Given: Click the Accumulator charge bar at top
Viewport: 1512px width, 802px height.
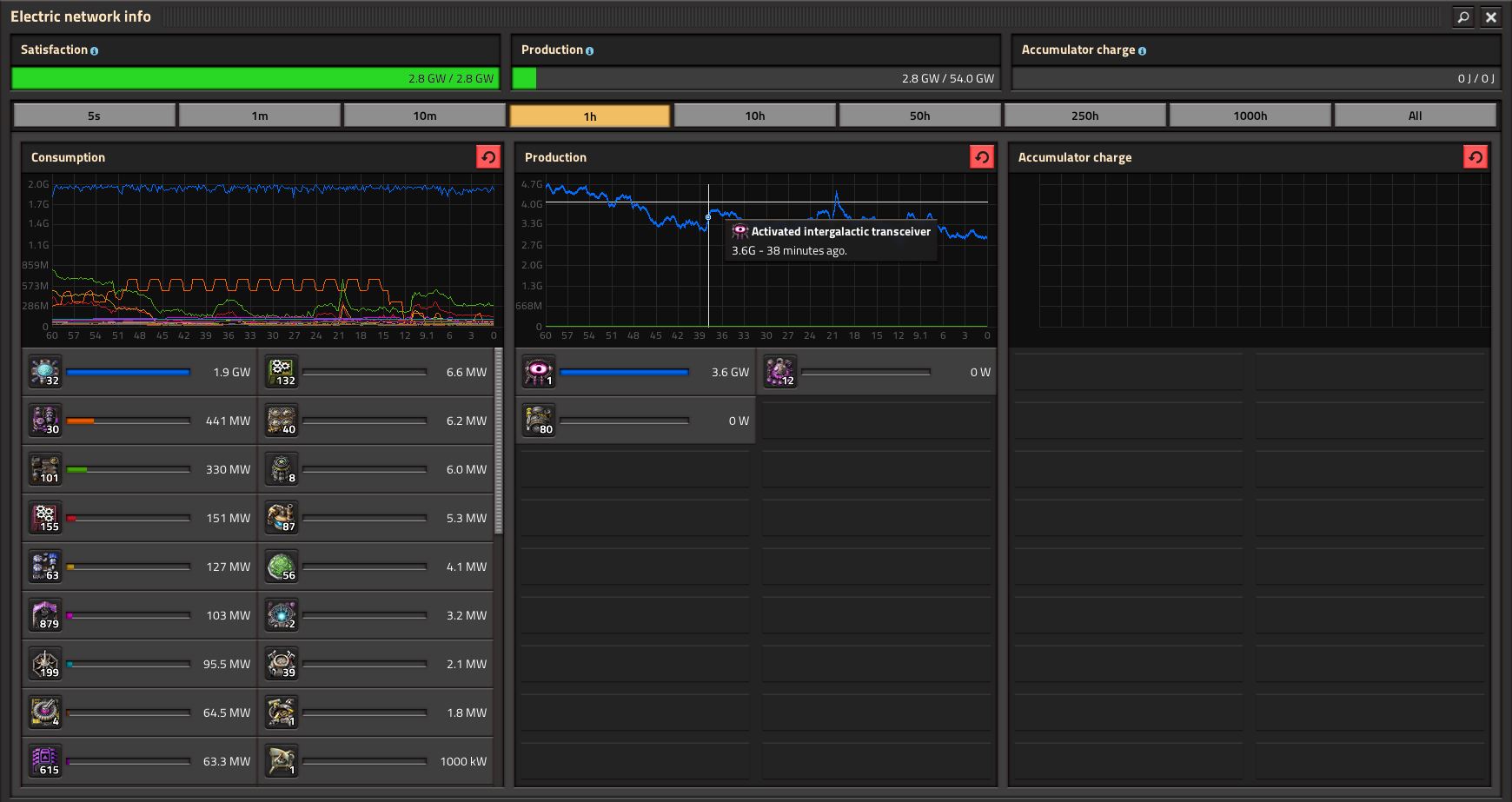Looking at the screenshot, I should coord(1257,78).
